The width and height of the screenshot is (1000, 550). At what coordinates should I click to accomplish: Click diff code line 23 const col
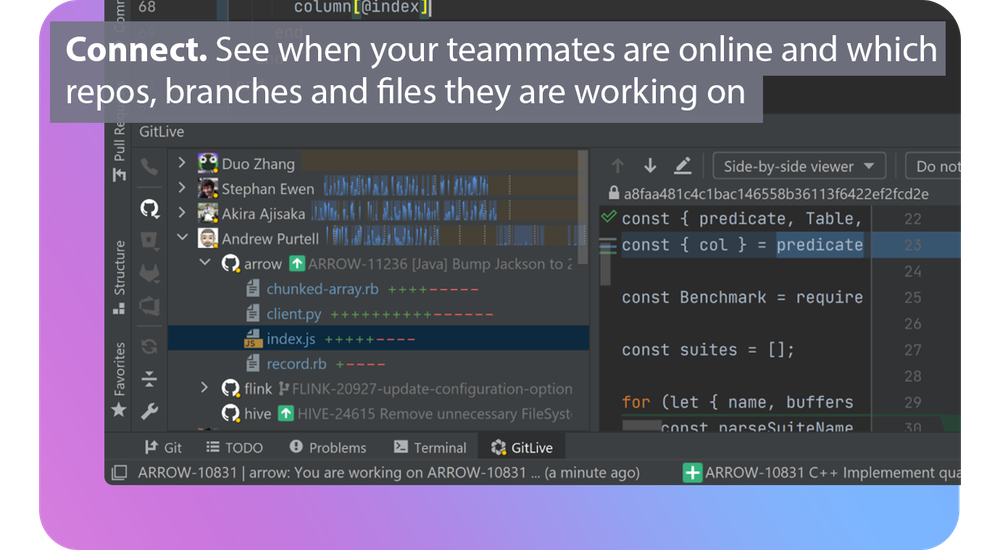pos(742,245)
